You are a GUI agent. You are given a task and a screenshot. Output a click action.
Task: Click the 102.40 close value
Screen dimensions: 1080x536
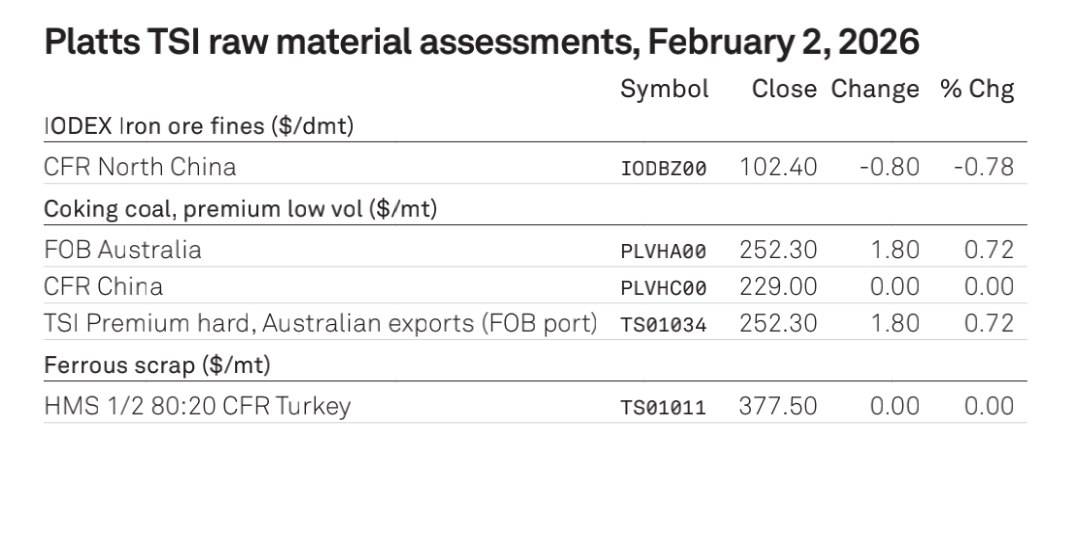pos(778,167)
